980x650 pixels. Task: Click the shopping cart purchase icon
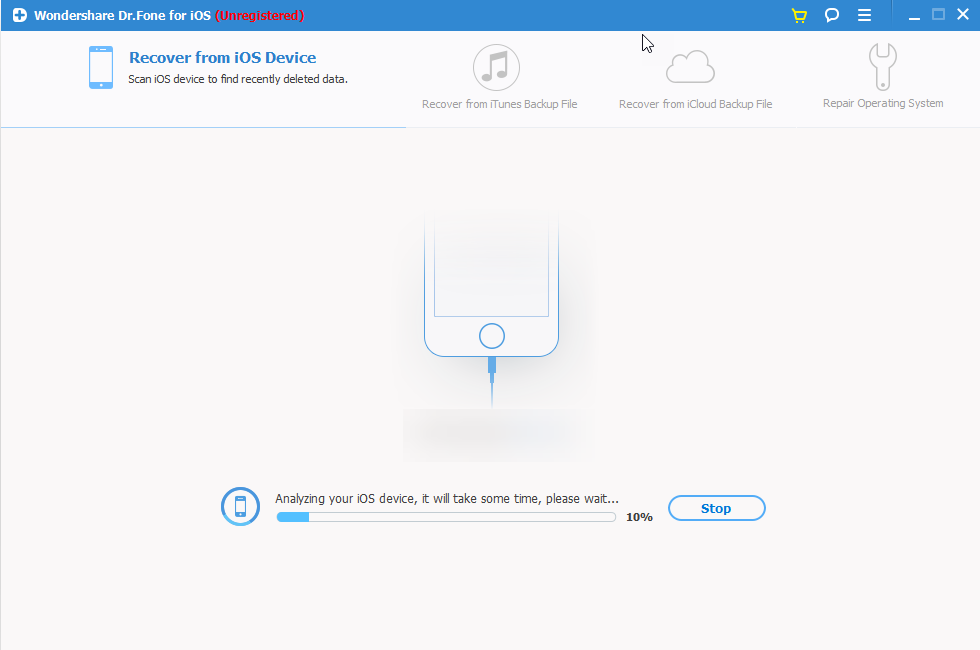click(x=798, y=15)
